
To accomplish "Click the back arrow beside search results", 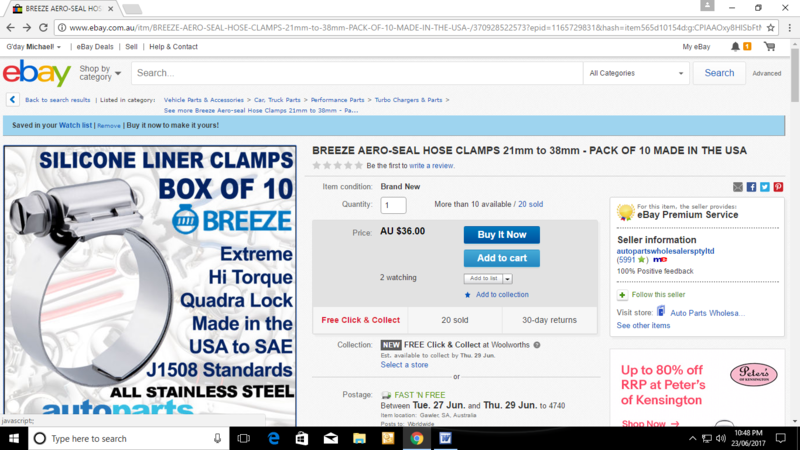I will click(x=13, y=100).
